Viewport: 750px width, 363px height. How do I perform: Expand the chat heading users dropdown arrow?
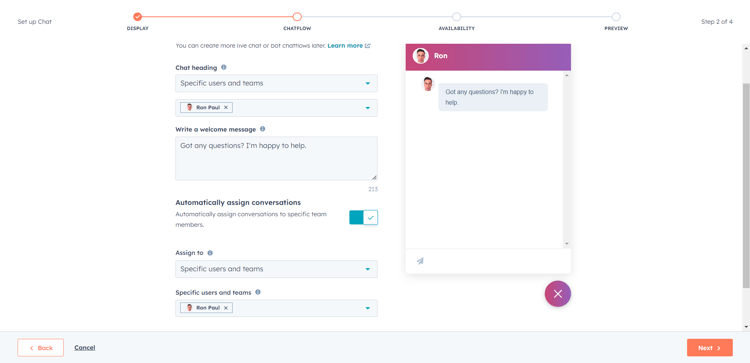368,108
